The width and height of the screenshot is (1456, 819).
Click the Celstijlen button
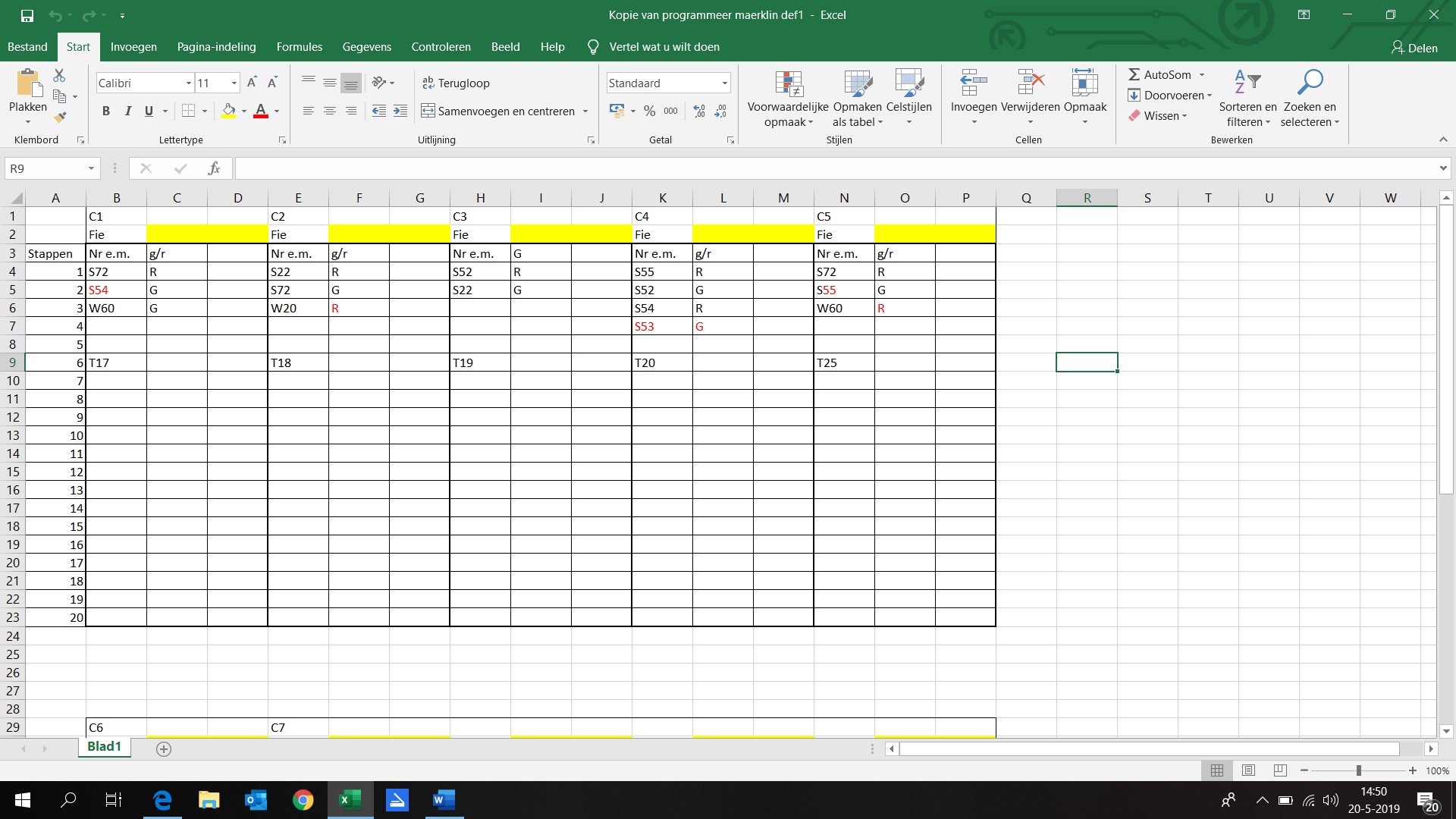coord(908,99)
